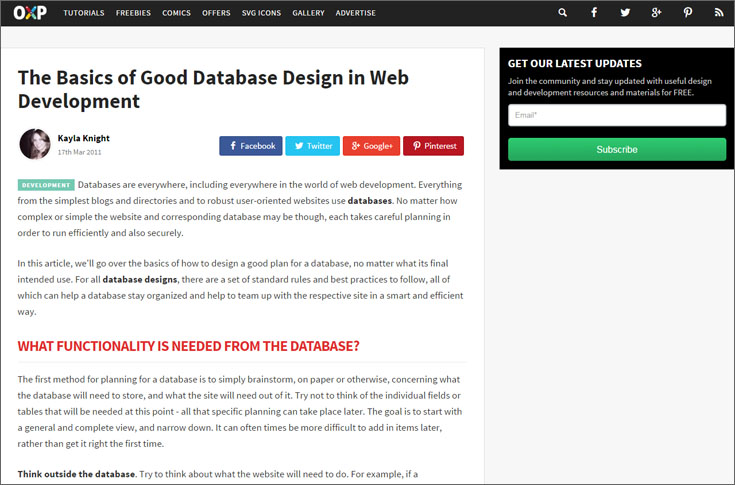
Task: Click bold 'database designs' text
Action: coord(140,279)
